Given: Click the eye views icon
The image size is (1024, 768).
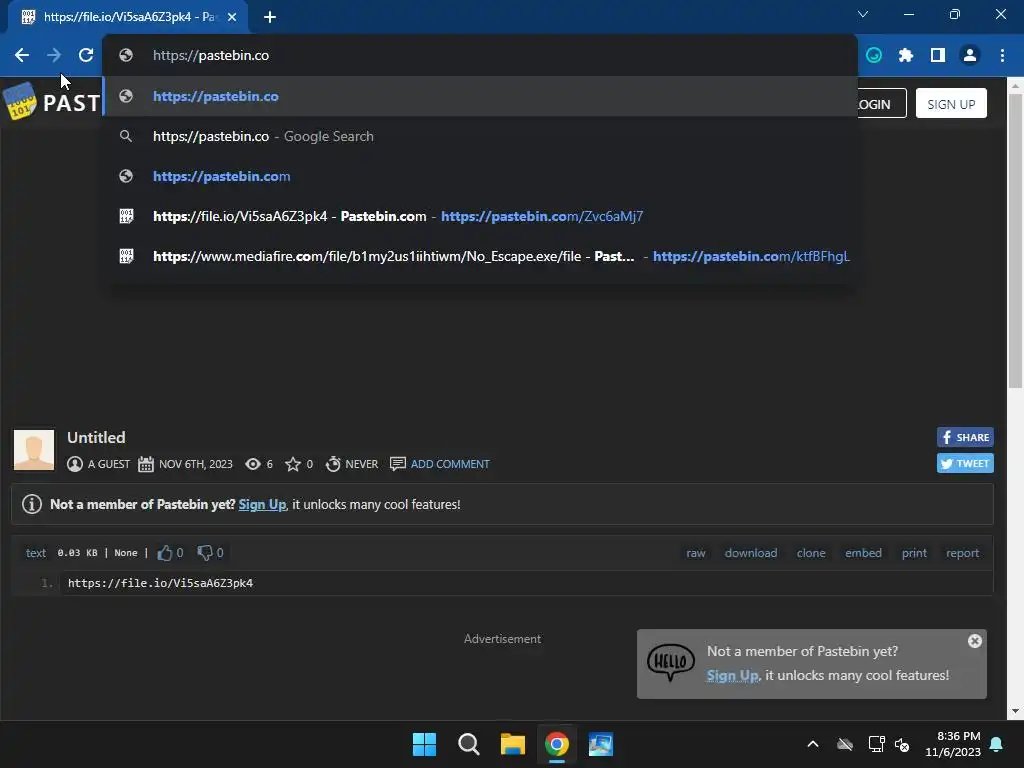Looking at the screenshot, I should pos(253,464).
